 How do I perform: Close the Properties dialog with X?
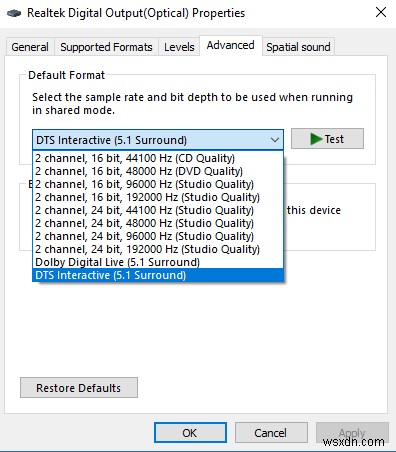[381, 12]
